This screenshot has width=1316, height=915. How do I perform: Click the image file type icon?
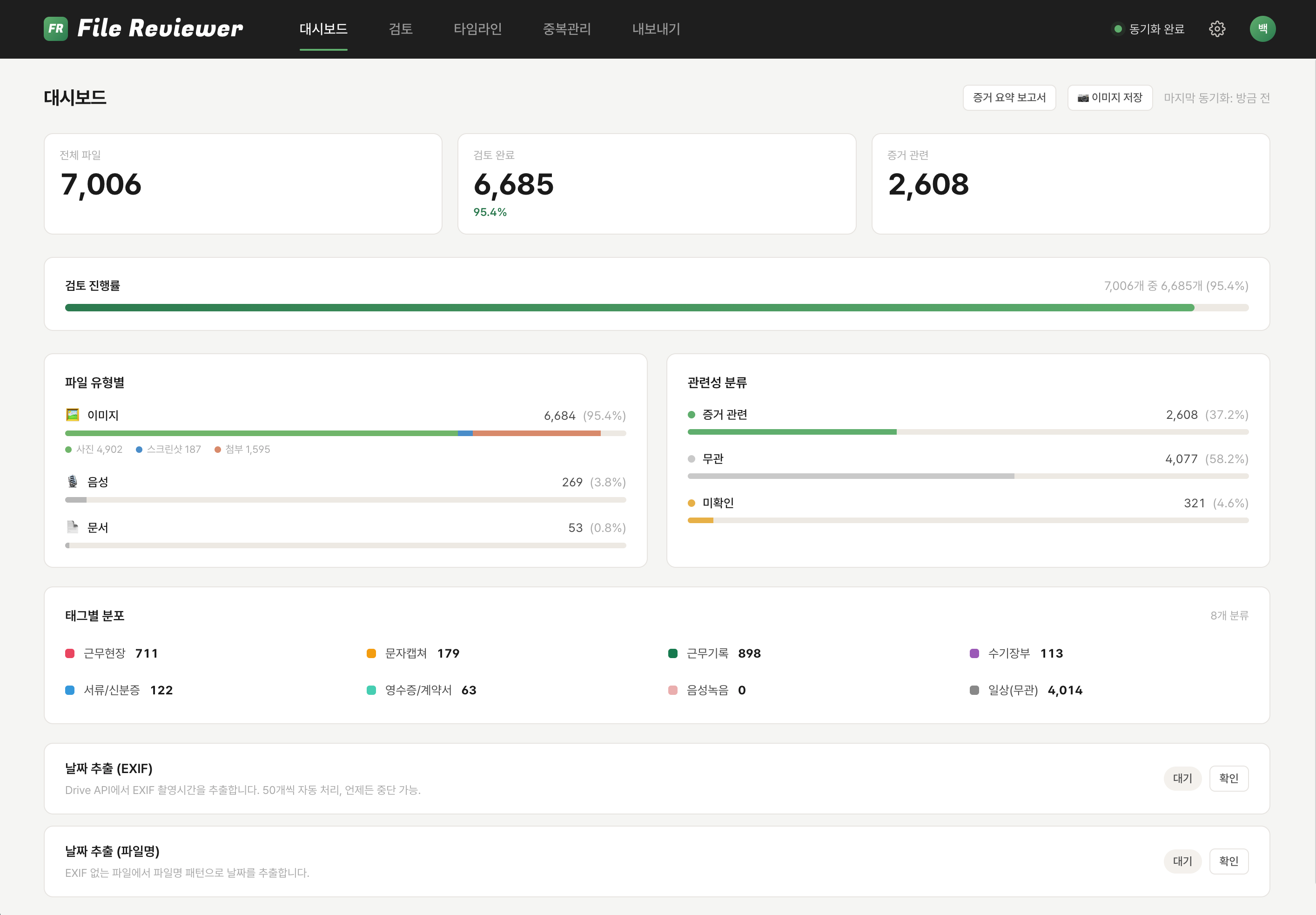click(x=72, y=415)
